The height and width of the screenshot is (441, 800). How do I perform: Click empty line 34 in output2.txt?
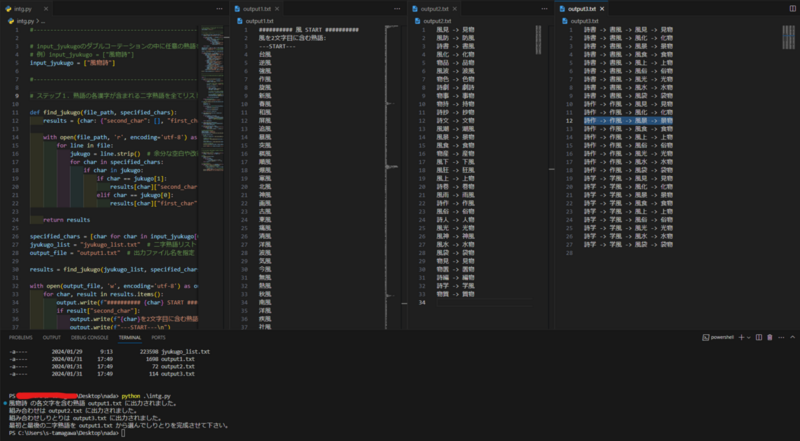pos(484,303)
